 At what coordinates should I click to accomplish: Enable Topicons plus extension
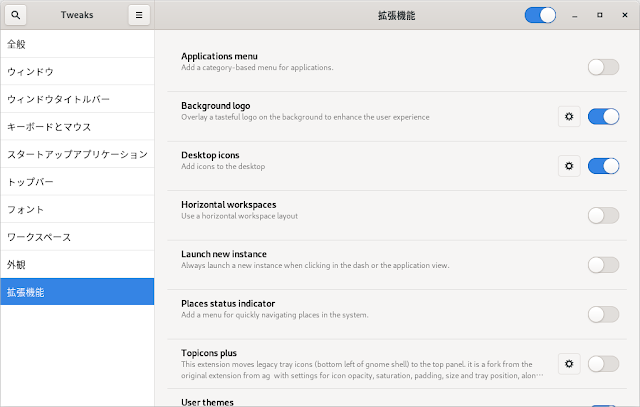(x=603, y=364)
